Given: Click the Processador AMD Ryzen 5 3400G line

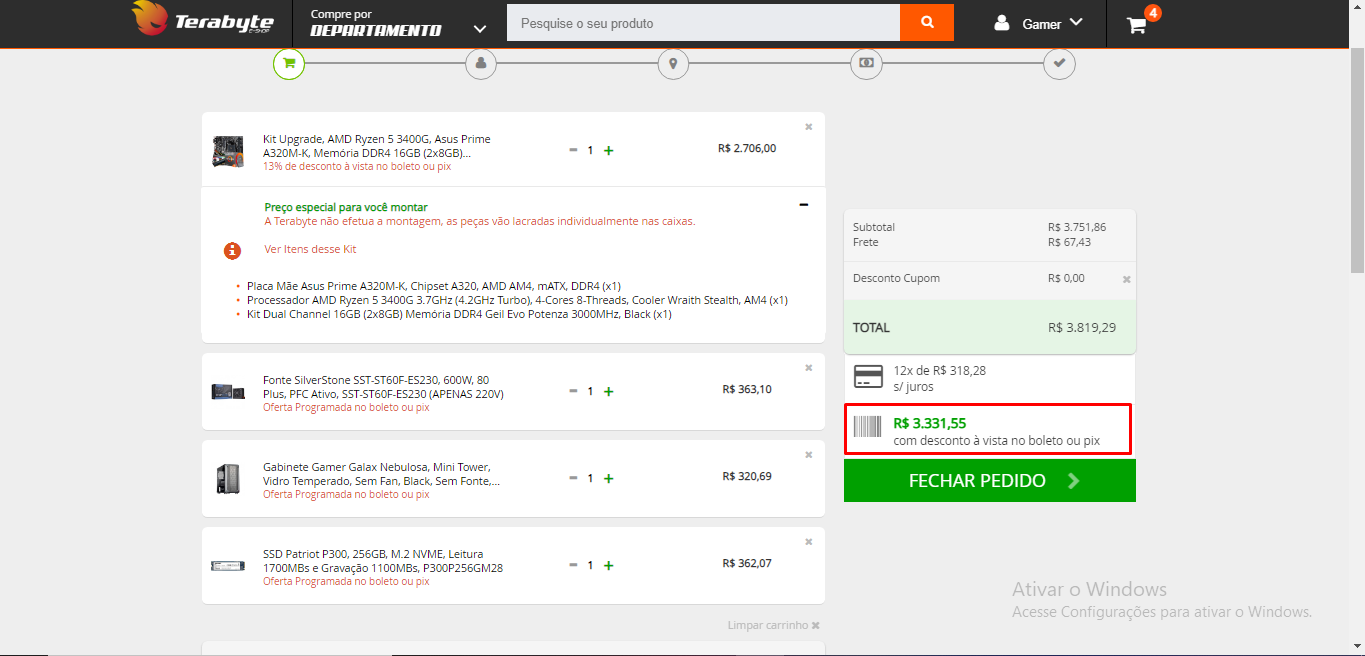Looking at the screenshot, I should point(517,300).
